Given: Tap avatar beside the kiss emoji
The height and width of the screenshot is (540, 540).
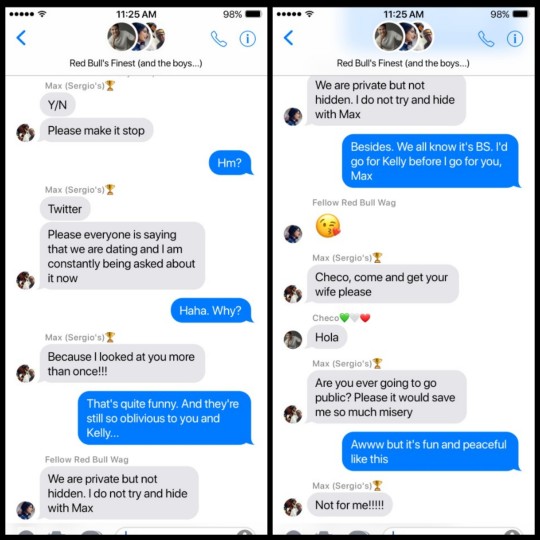Looking at the screenshot, I should pyautogui.click(x=293, y=234).
